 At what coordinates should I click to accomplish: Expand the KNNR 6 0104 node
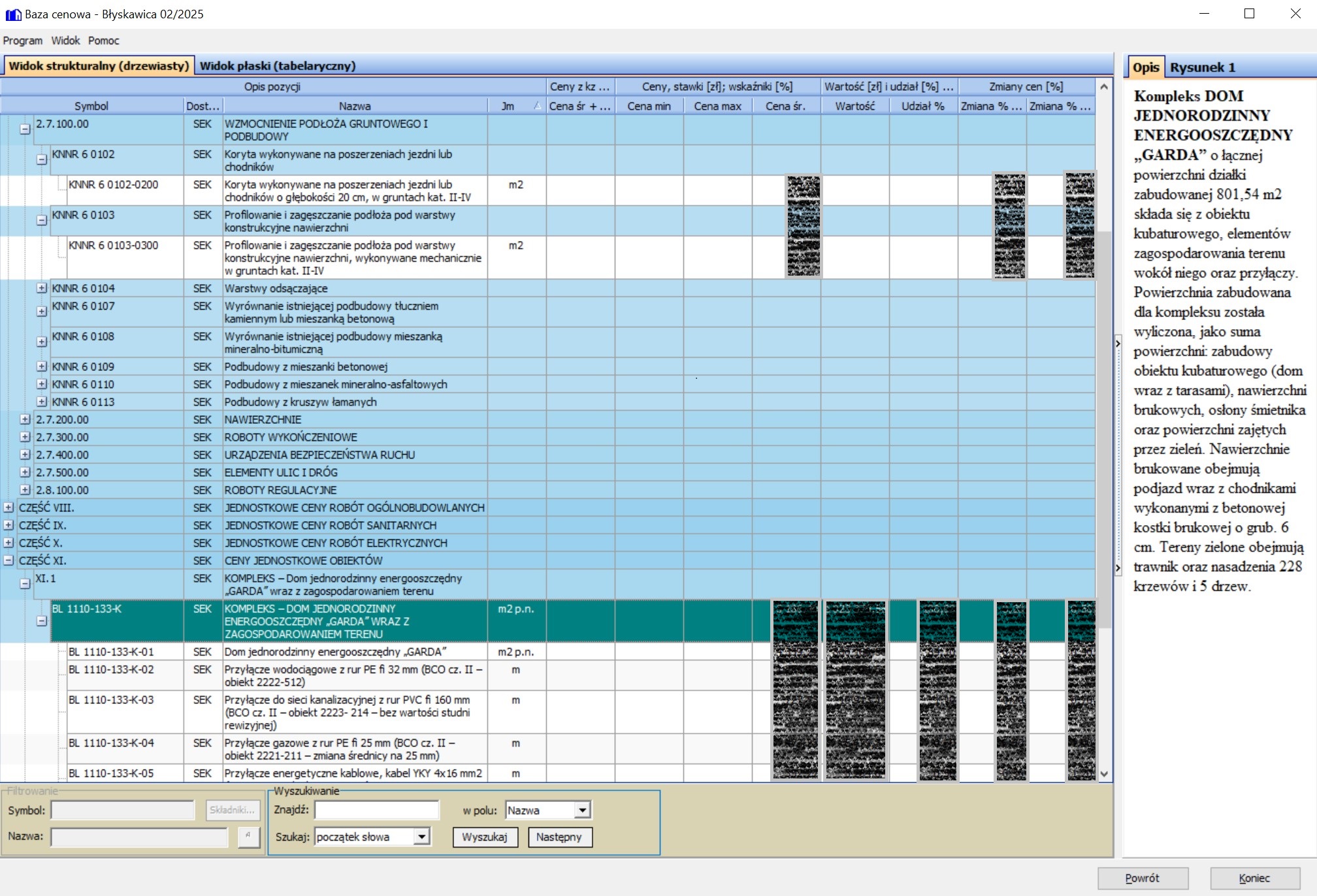[42, 288]
